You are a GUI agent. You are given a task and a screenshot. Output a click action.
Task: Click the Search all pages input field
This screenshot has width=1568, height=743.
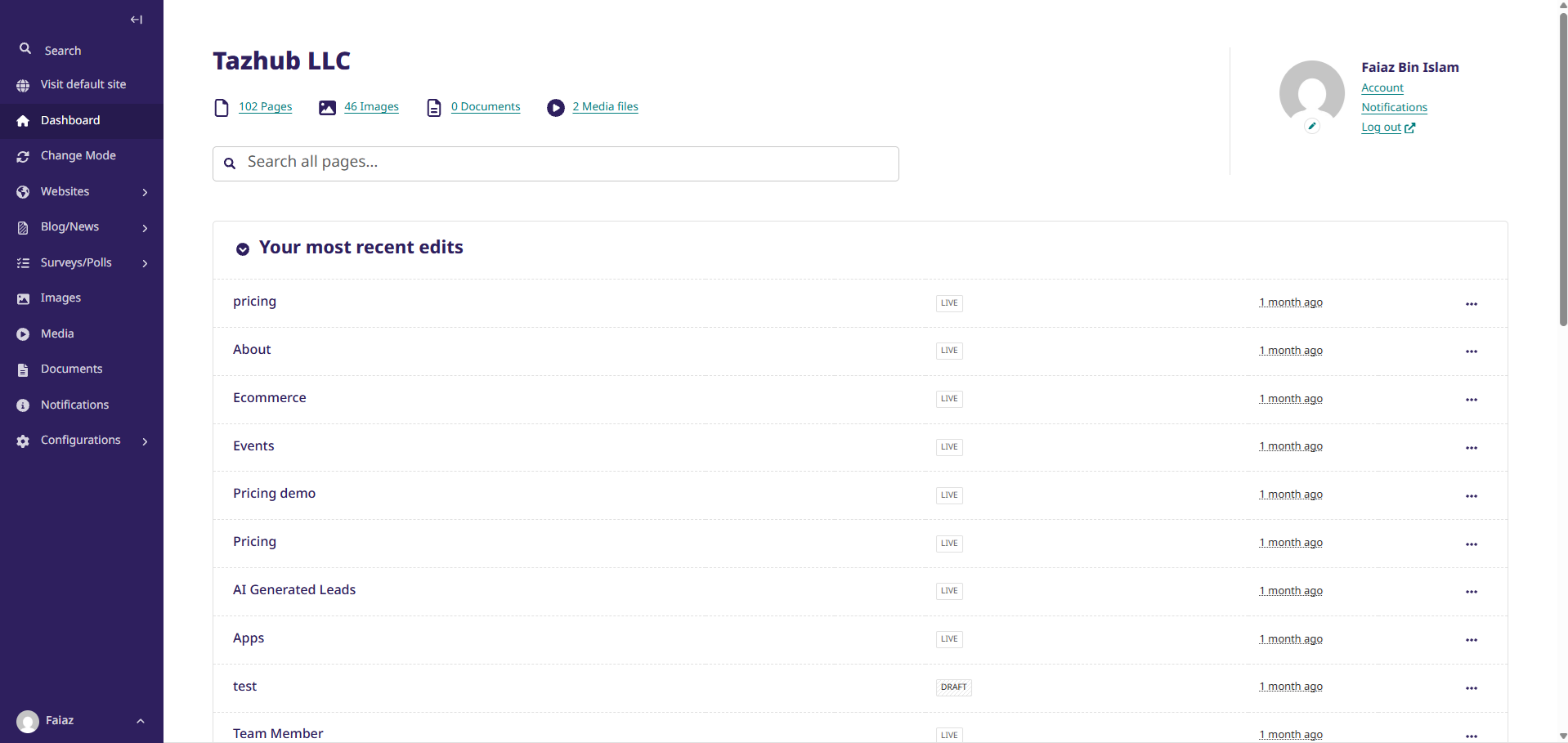(556, 163)
